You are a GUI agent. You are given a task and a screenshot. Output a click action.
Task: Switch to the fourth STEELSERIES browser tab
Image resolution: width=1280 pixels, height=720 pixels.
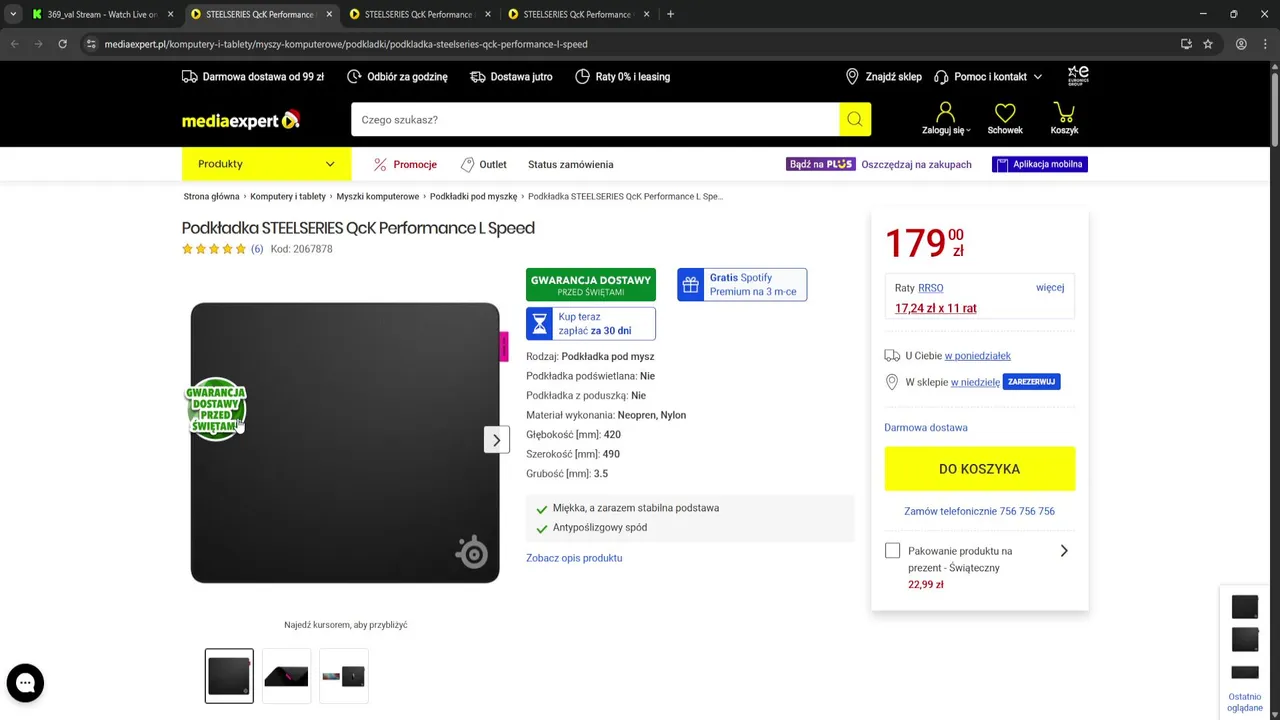(577, 15)
